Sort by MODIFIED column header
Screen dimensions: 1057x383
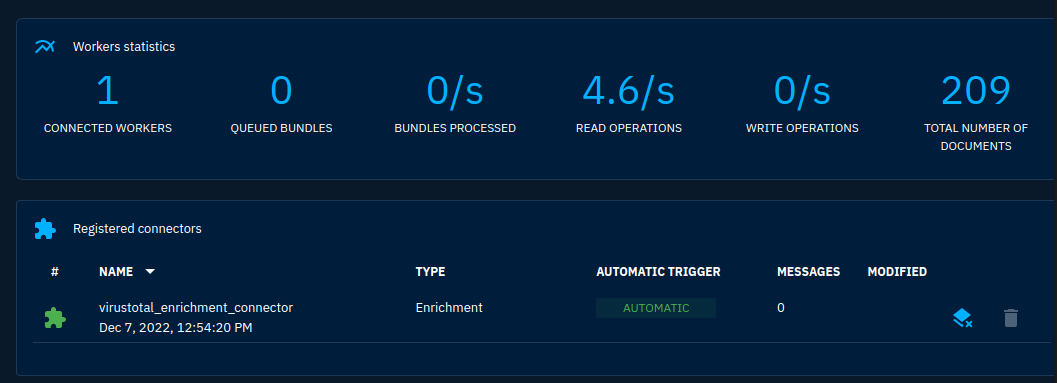(x=897, y=272)
